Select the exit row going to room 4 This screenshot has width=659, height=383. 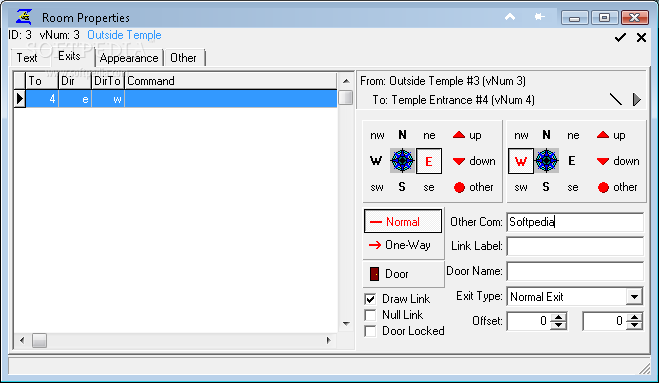(x=176, y=99)
